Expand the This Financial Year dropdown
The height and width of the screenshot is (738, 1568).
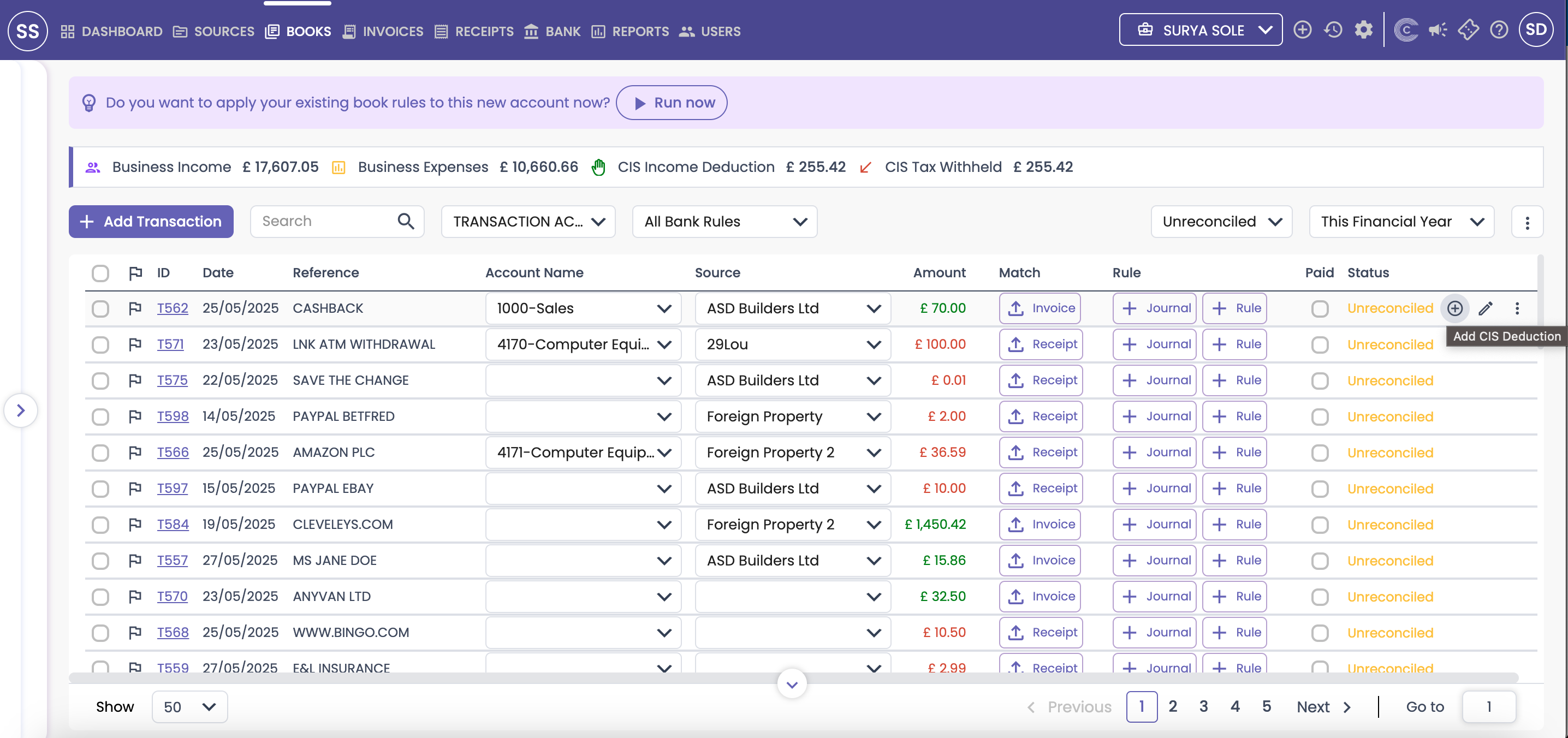pos(1401,222)
